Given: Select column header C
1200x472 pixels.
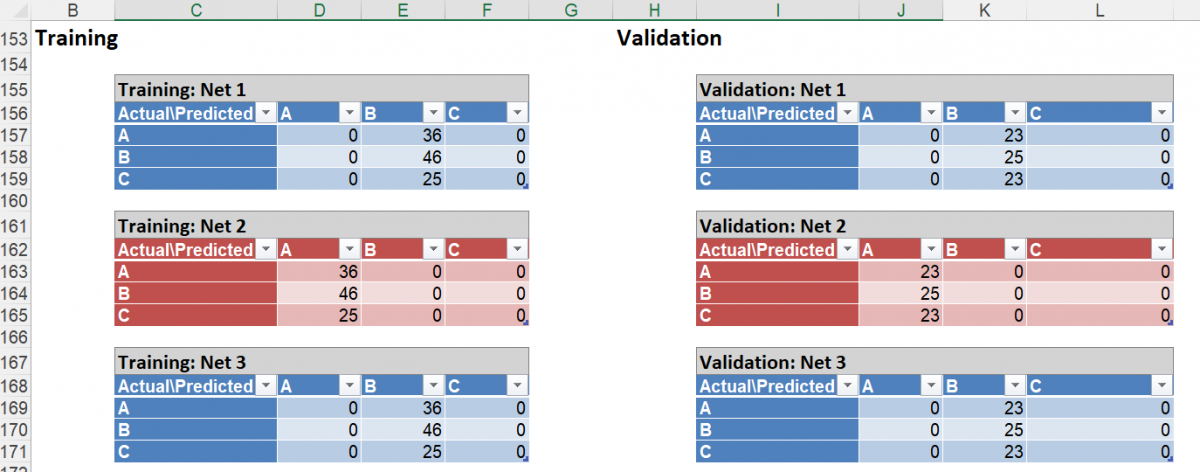Looking at the screenshot, I should 196,10.
